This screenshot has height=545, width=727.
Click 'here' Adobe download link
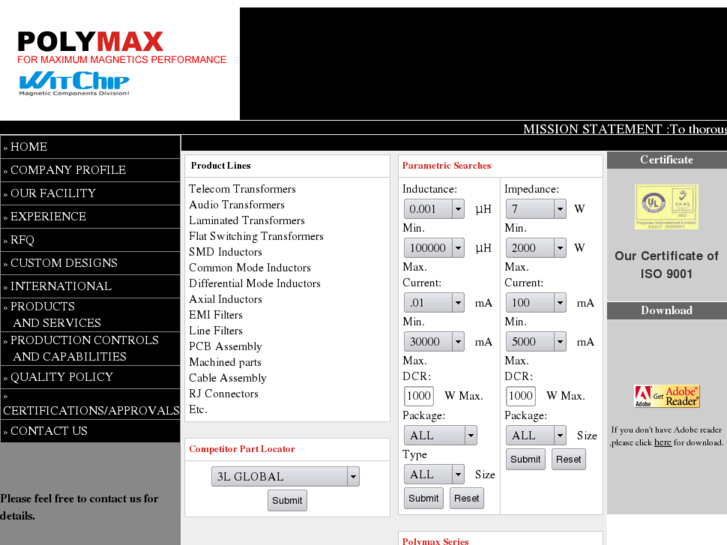click(x=663, y=442)
